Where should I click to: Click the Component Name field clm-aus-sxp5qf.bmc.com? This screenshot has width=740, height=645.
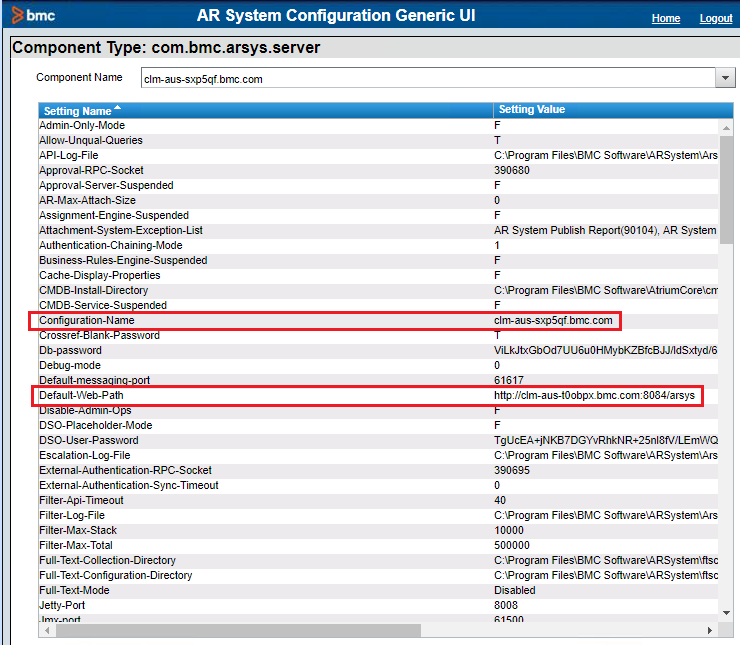428,78
